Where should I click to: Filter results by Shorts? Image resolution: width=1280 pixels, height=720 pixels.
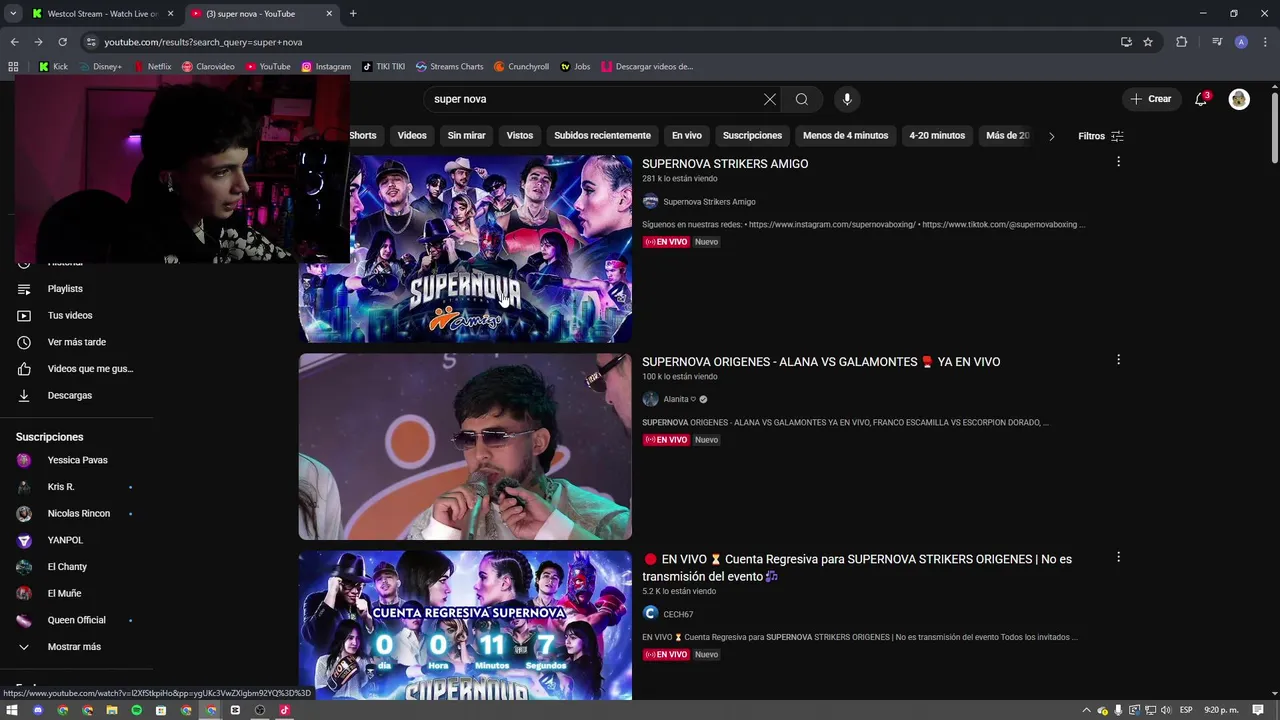click(363, 136)
